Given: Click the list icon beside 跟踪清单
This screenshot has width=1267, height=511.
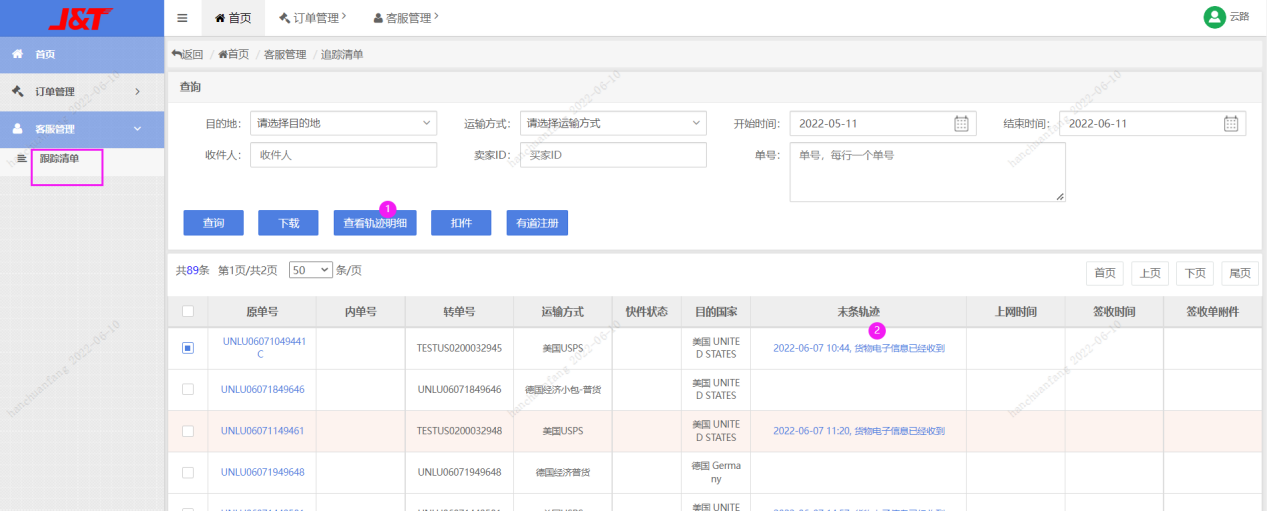Looking at the screenshot, I should (22, 159).
